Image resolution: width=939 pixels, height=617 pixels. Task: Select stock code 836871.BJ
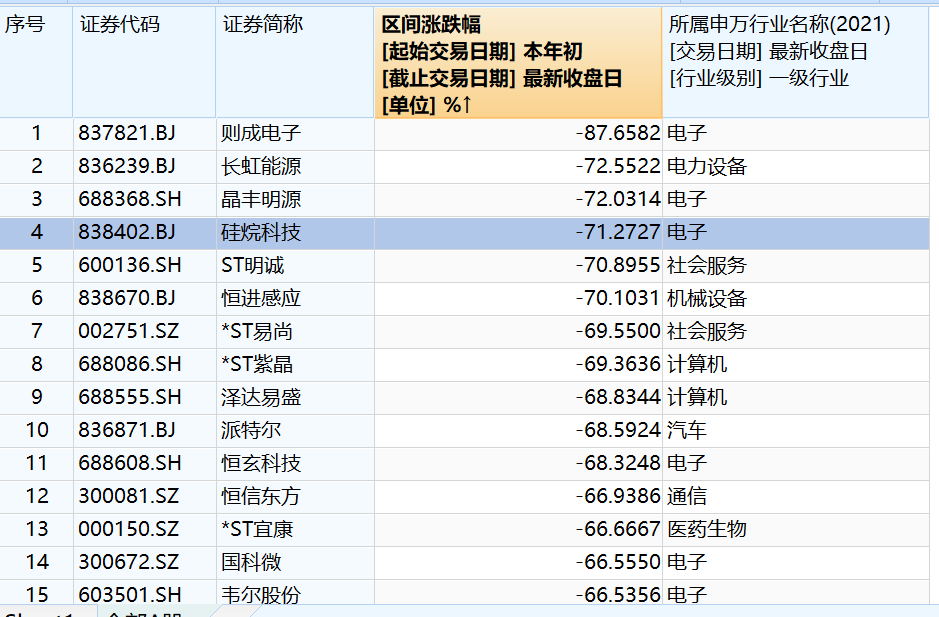coord(127,430)
